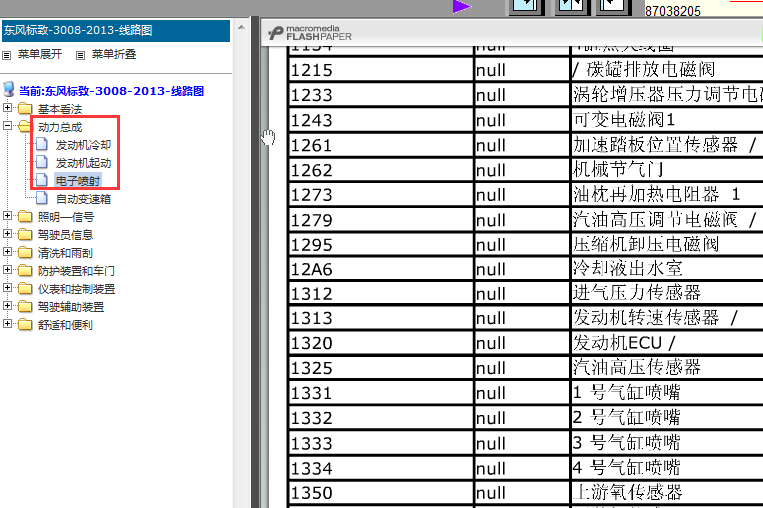
Task: Click the folder icon of 清洗和雨刮
Action: pyautogui.click(x=25, y=253)
